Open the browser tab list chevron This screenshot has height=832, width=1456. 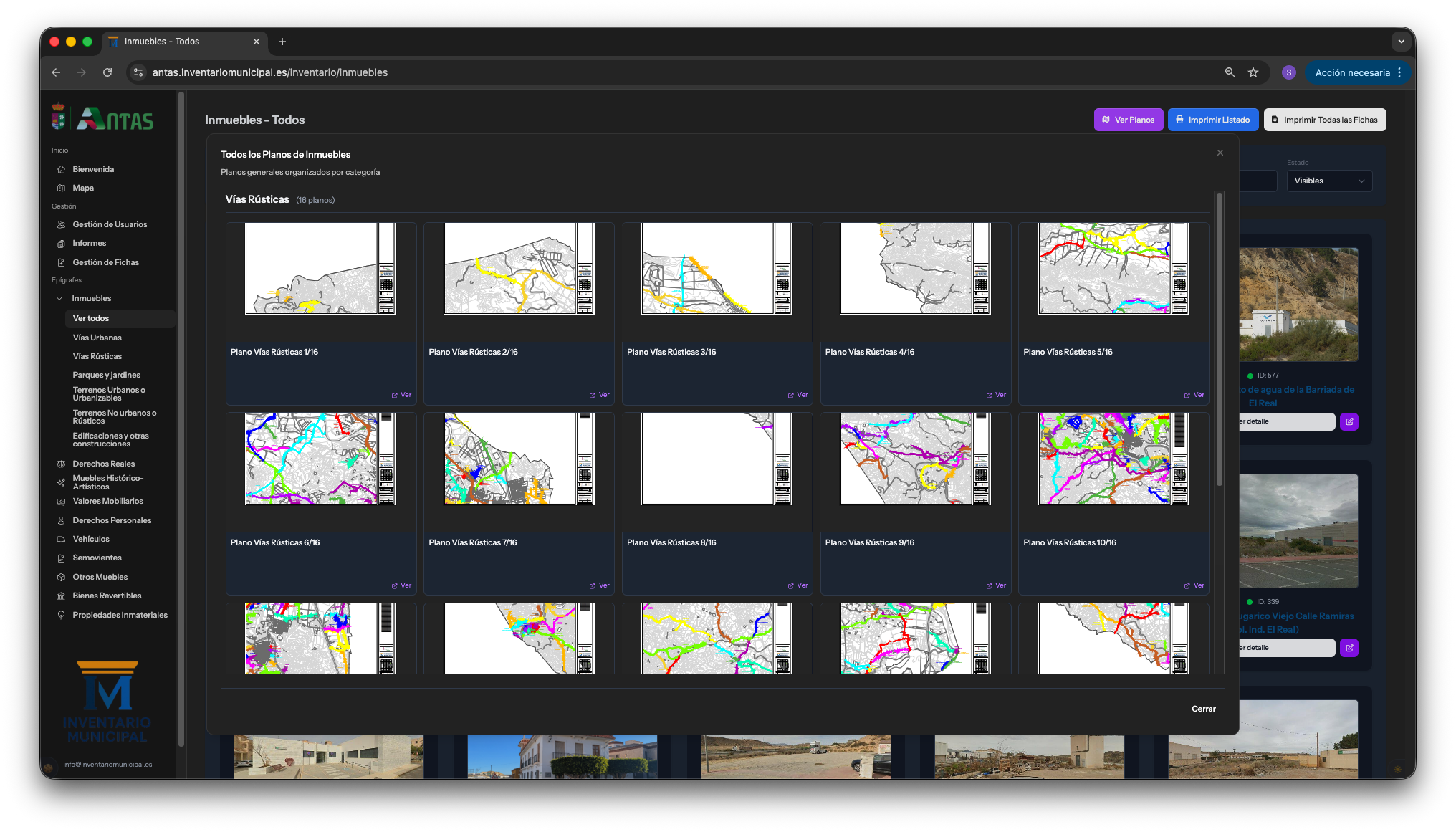tap(1402, 42)
